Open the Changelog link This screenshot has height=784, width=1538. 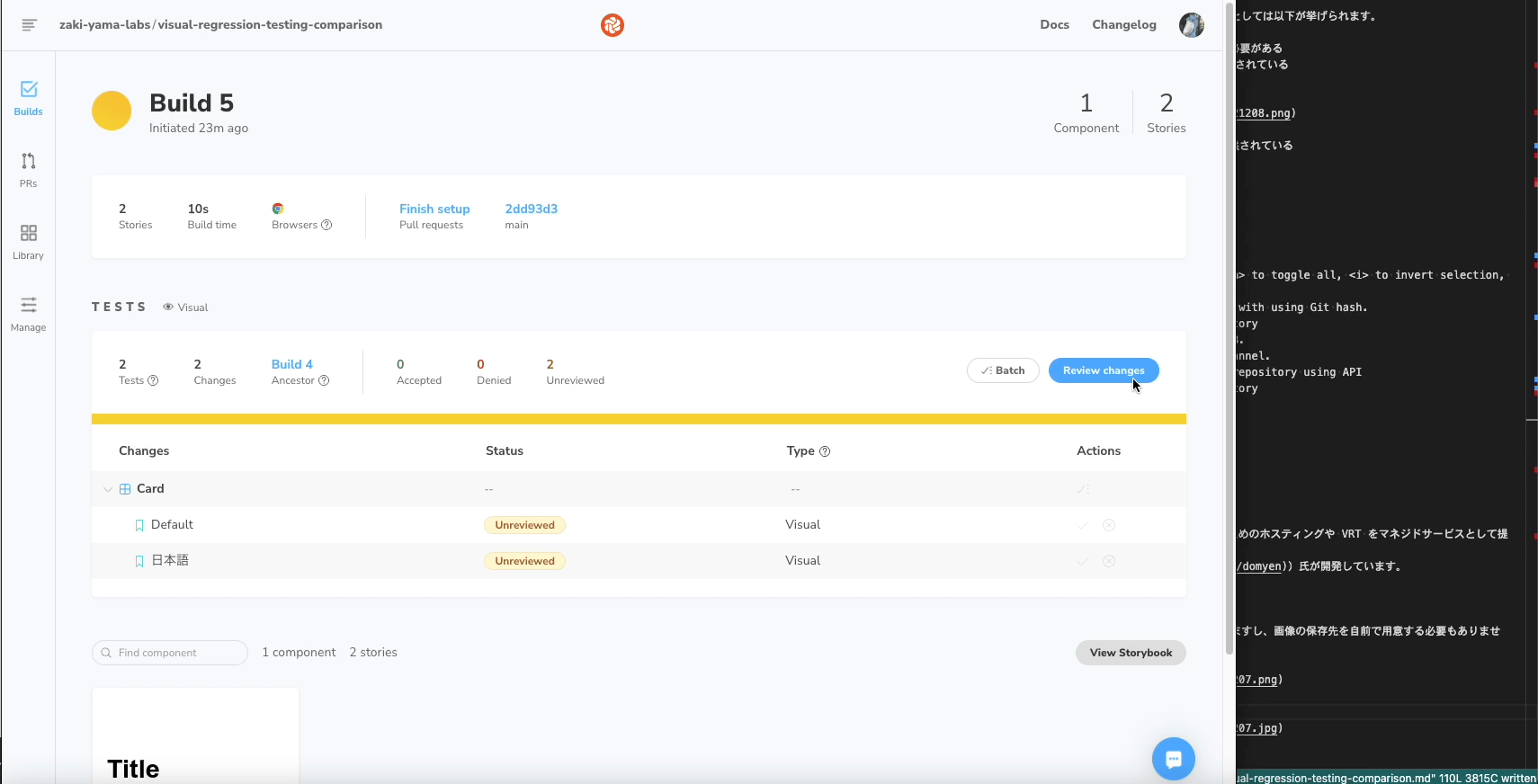pyautogui.click(x=1124, y=25)
